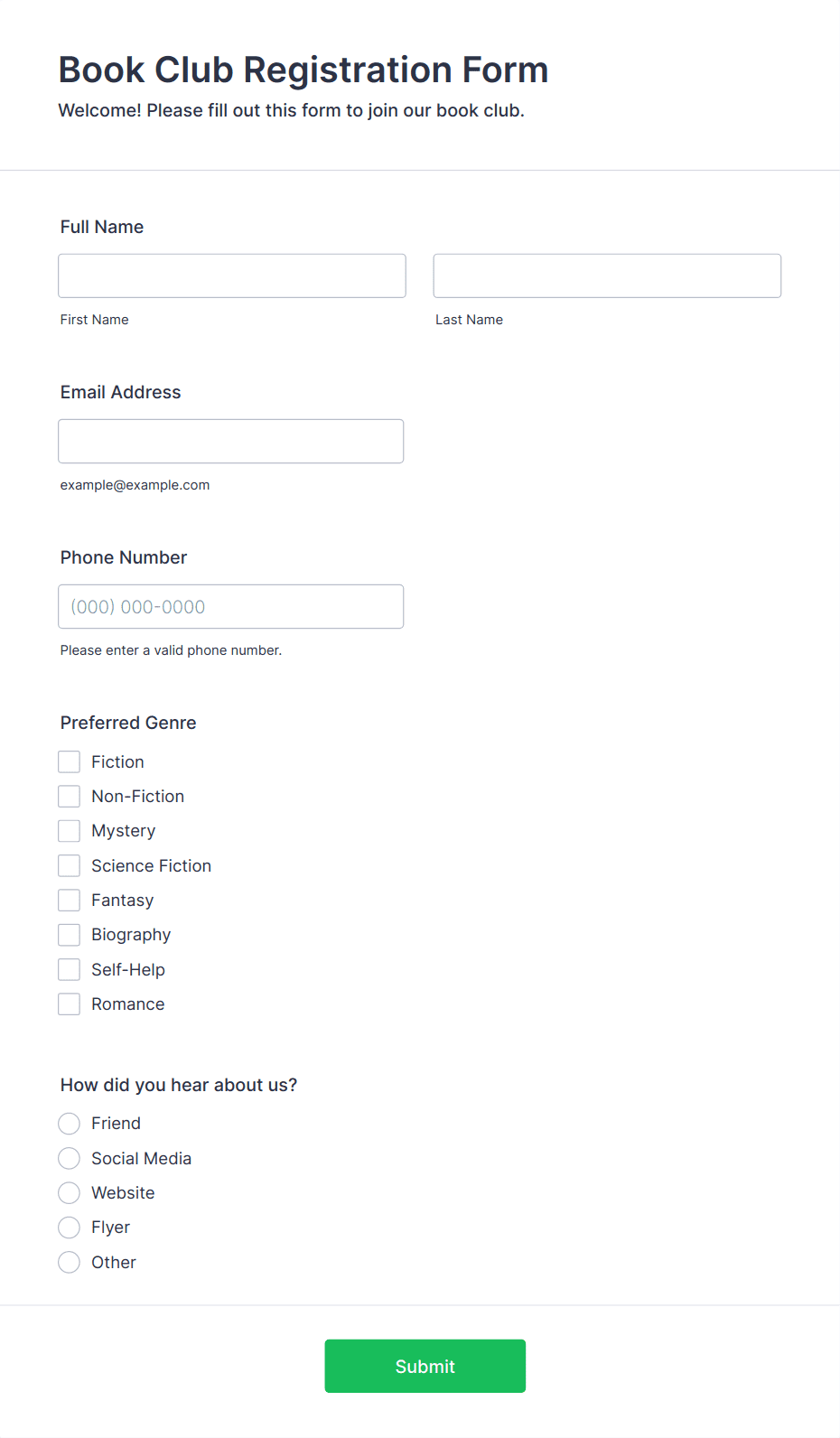Check the Mystery genre checkbox
840x1438 pixels.
(69, 830)
